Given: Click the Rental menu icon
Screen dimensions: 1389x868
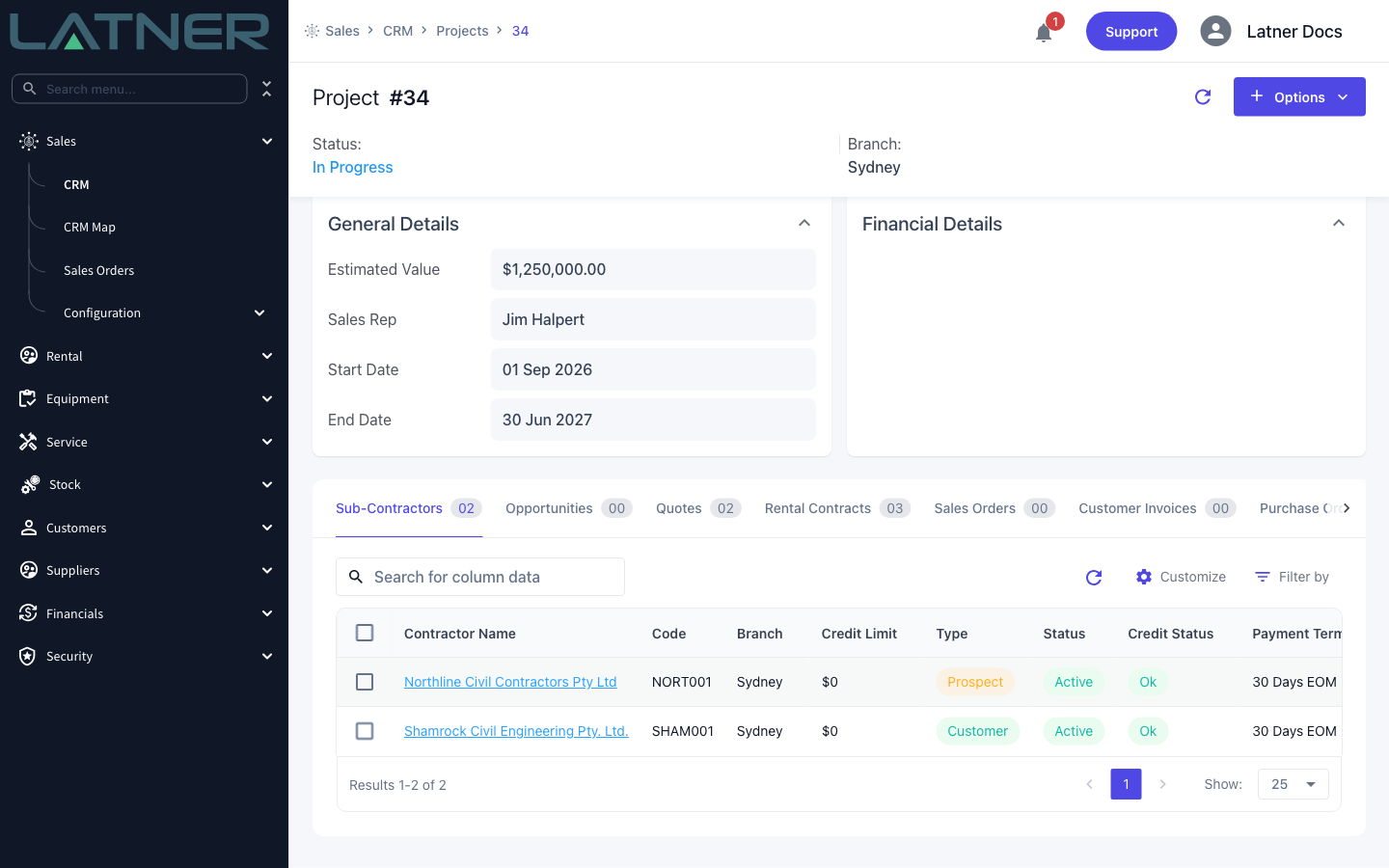Looking at the screenshot, I should (29, 356).
